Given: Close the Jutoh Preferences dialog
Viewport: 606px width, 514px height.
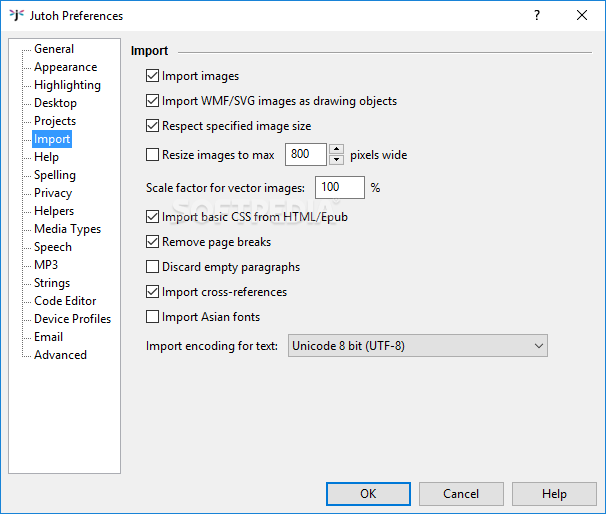Looking at the screenshot, I should coord(582,15).
